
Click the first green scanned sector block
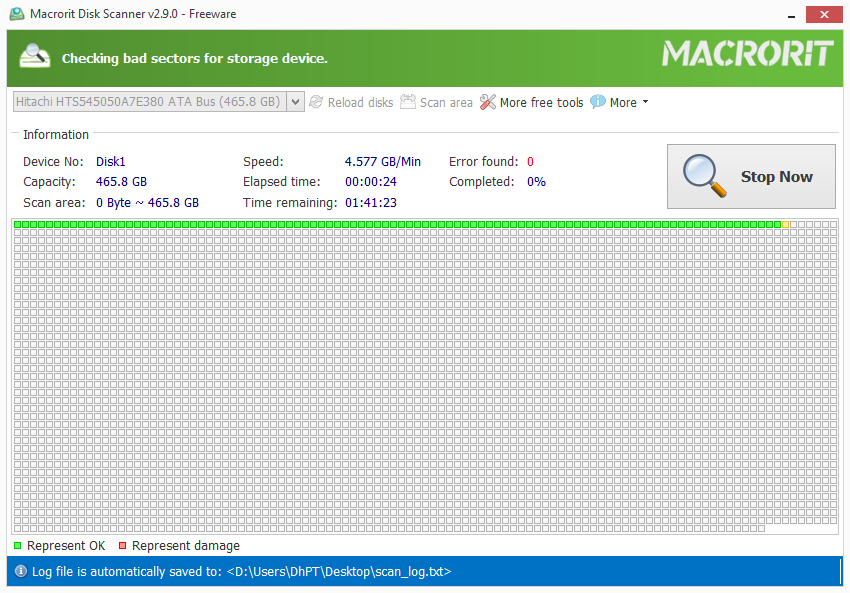18,225
